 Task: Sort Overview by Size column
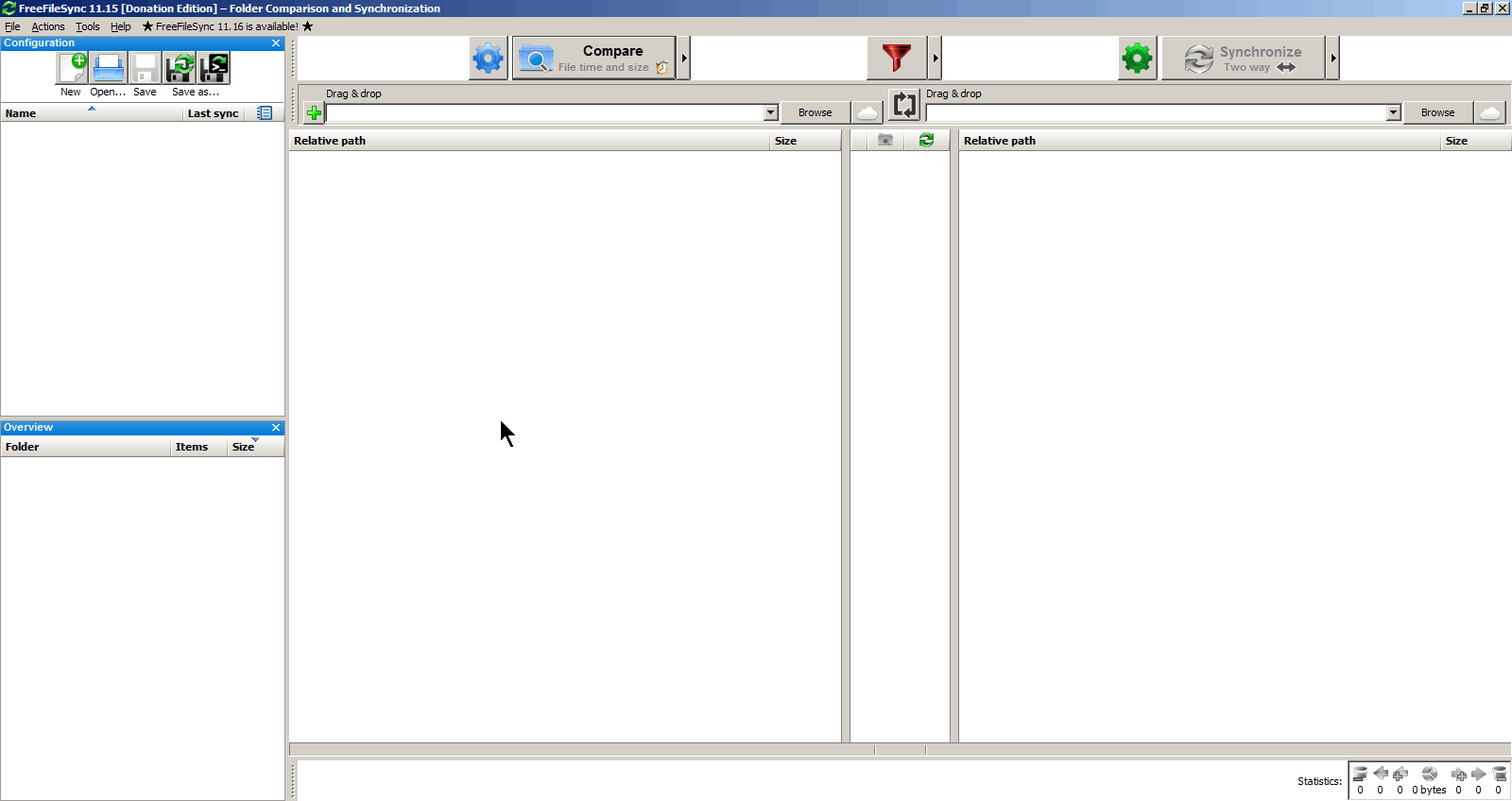coord(255,447)
